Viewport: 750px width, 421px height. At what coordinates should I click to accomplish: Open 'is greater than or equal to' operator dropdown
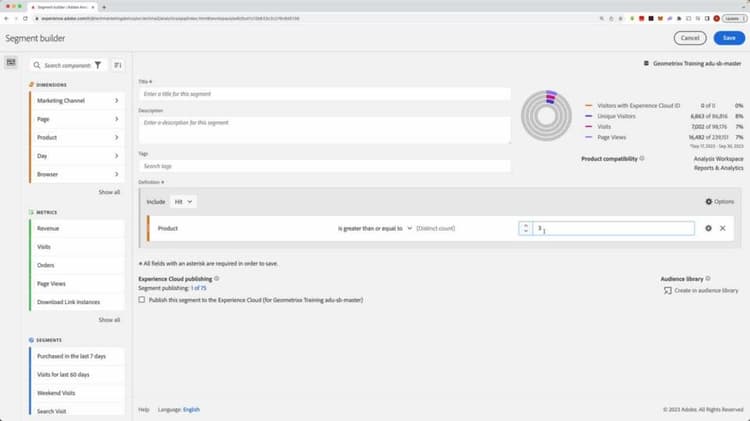[x=375, y=228]
